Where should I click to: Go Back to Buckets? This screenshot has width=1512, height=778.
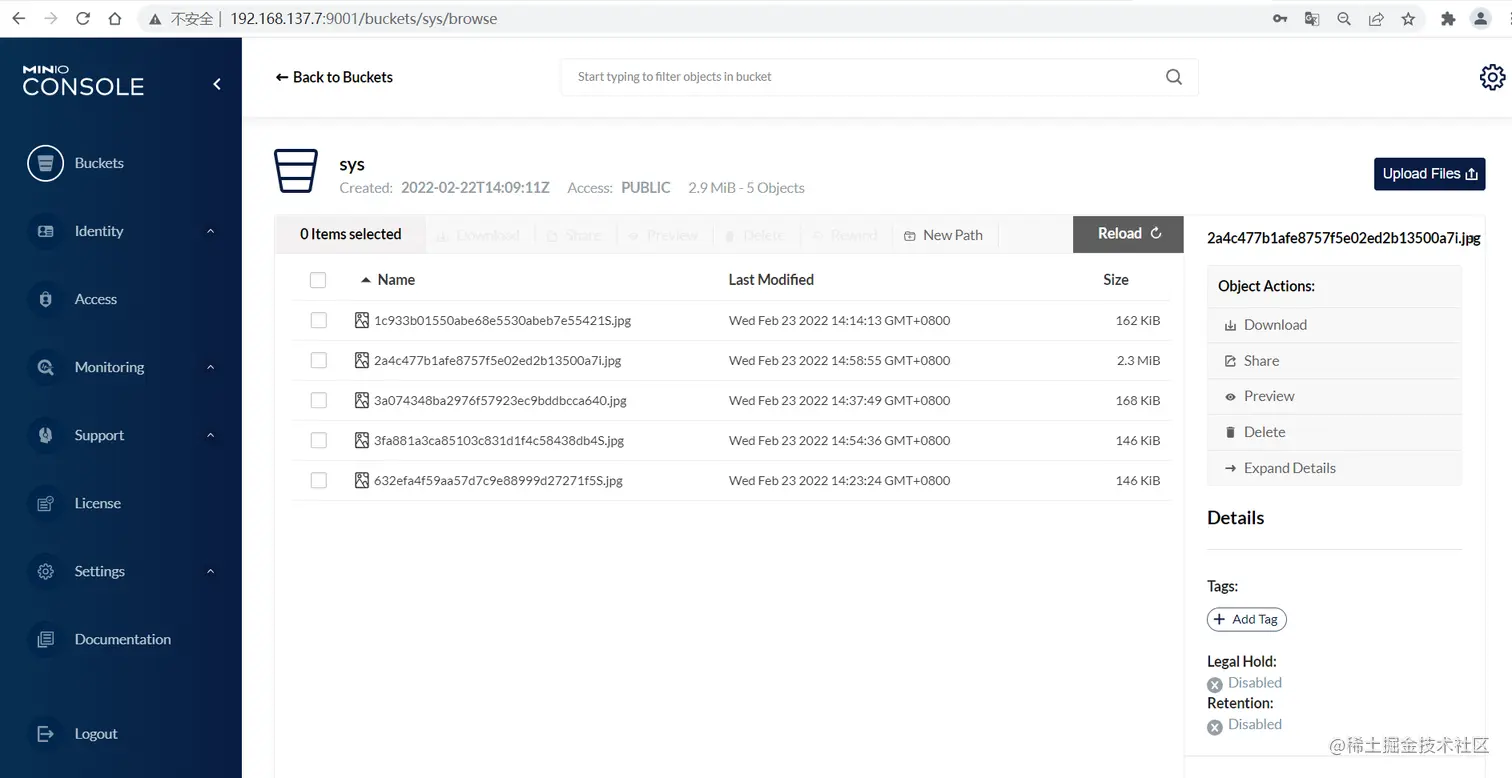pos(334,77)
